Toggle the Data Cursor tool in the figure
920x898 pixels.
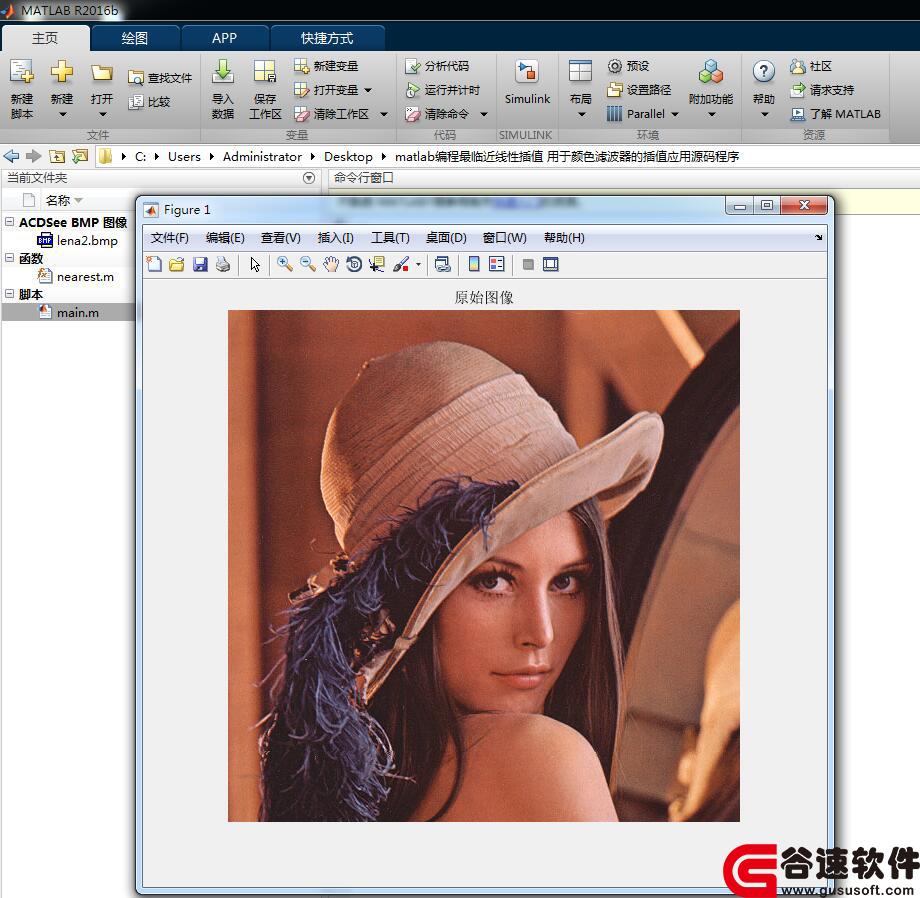tap(377, 265)
